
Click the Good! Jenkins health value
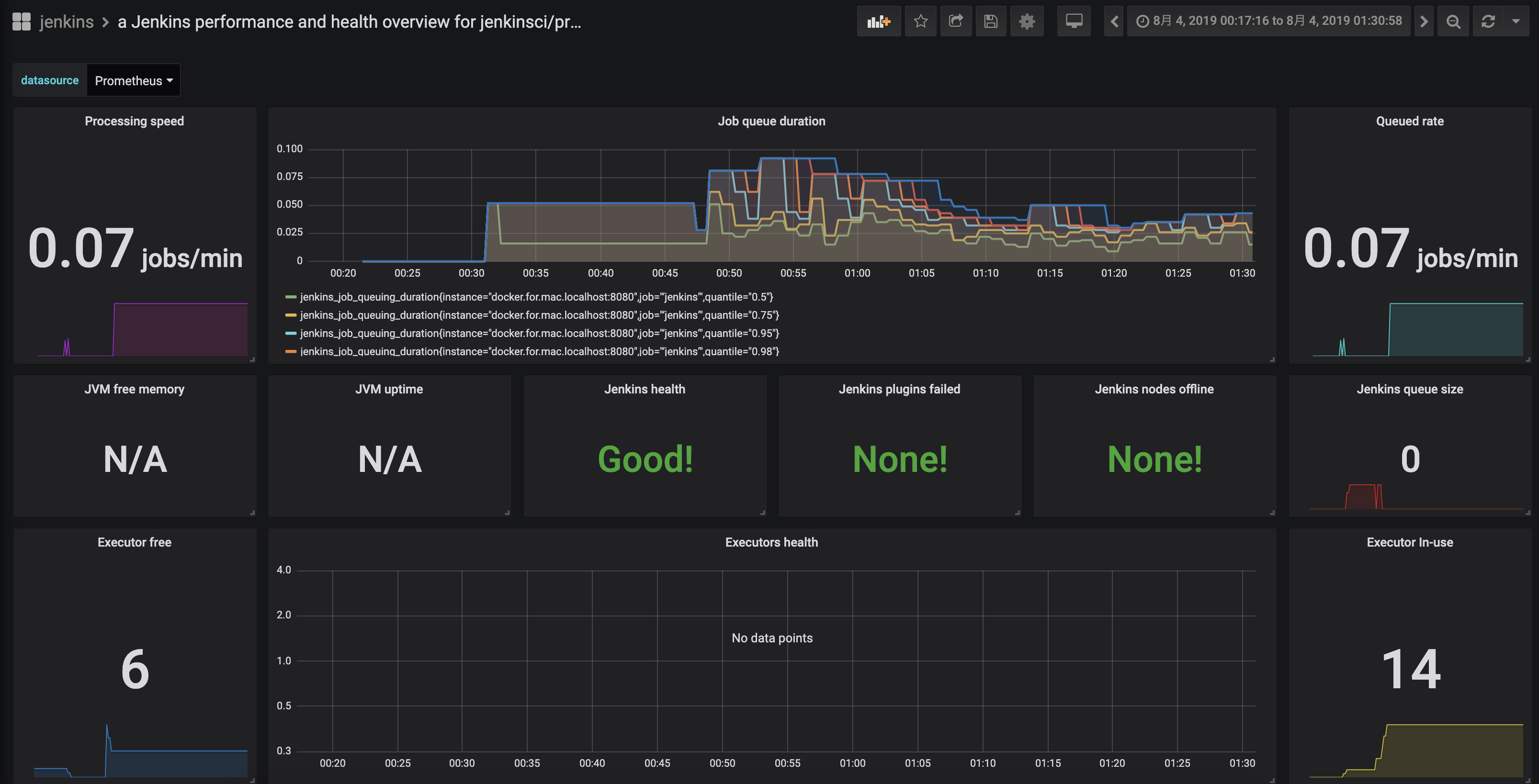click(x=645, y=459)
